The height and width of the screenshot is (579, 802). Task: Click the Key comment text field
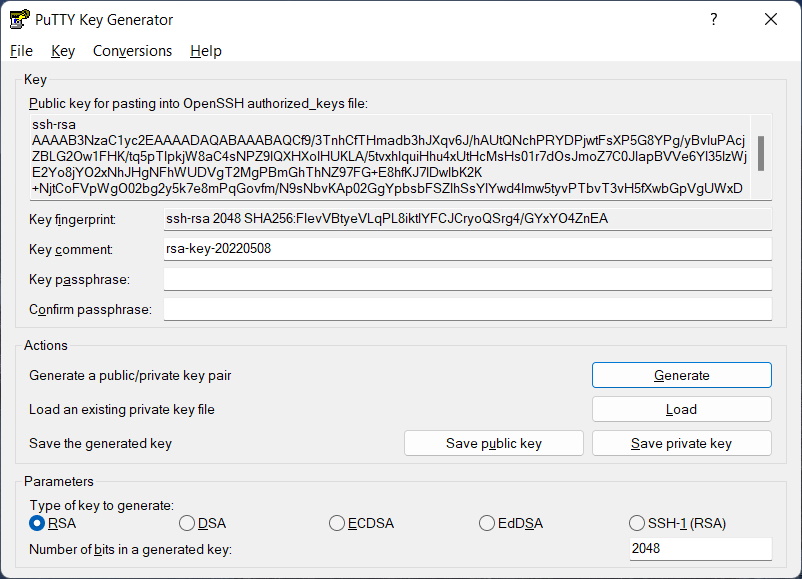tap(467, 249)
